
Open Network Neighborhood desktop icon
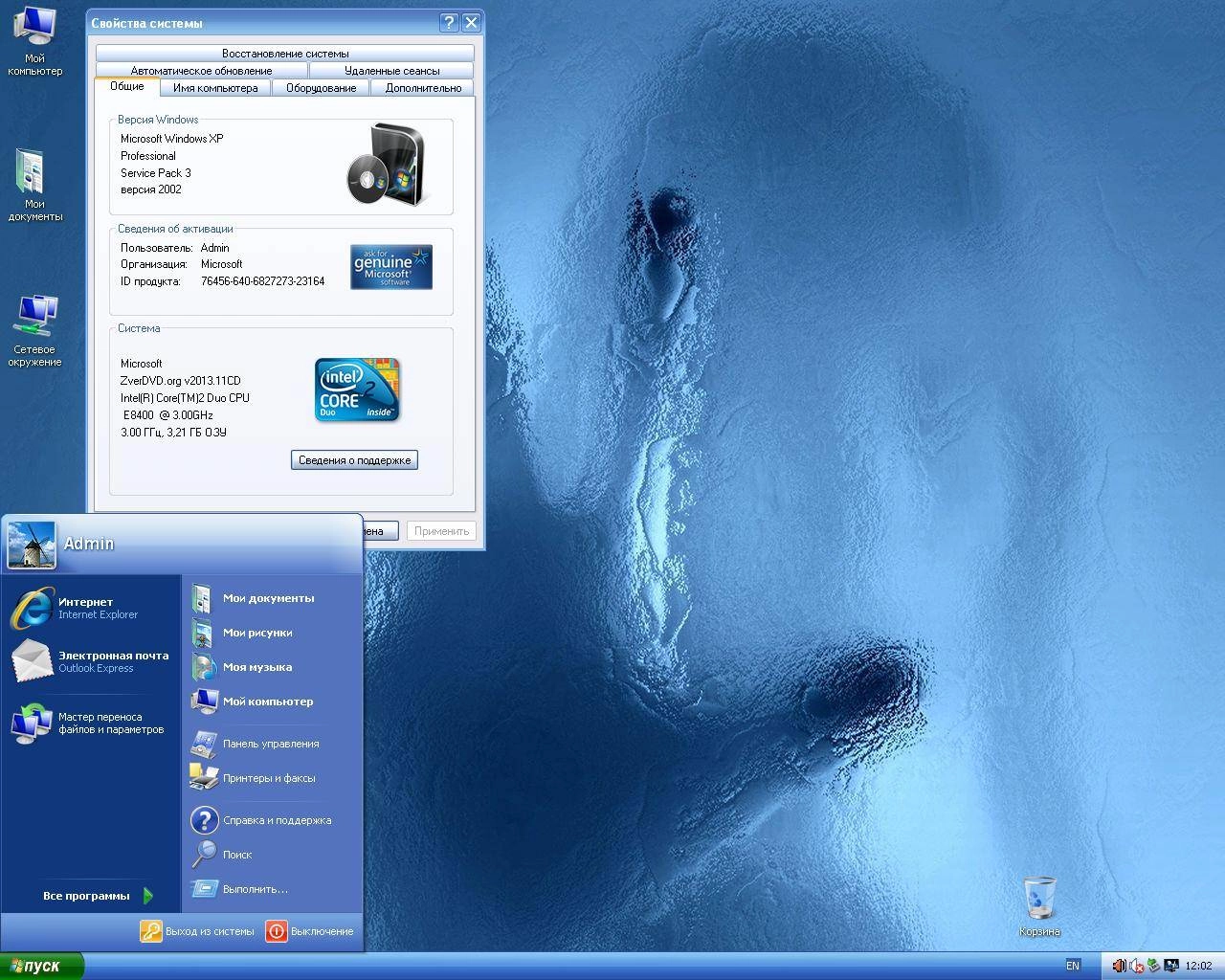pyautogui.click(x=34, y=330)
